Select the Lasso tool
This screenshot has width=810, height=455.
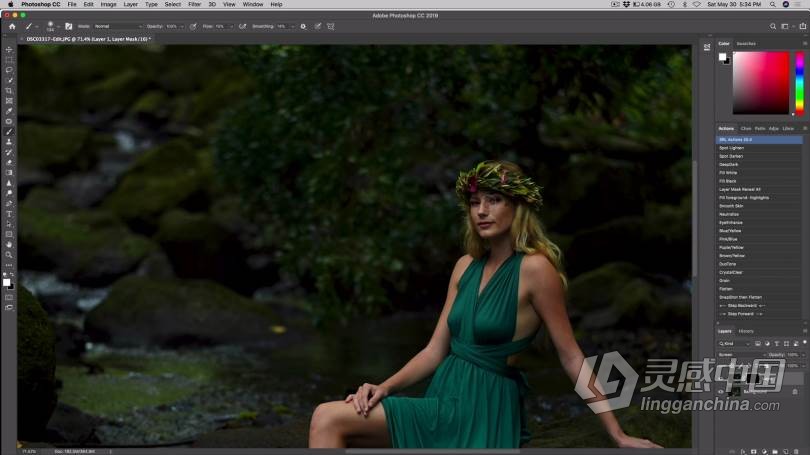9,70
